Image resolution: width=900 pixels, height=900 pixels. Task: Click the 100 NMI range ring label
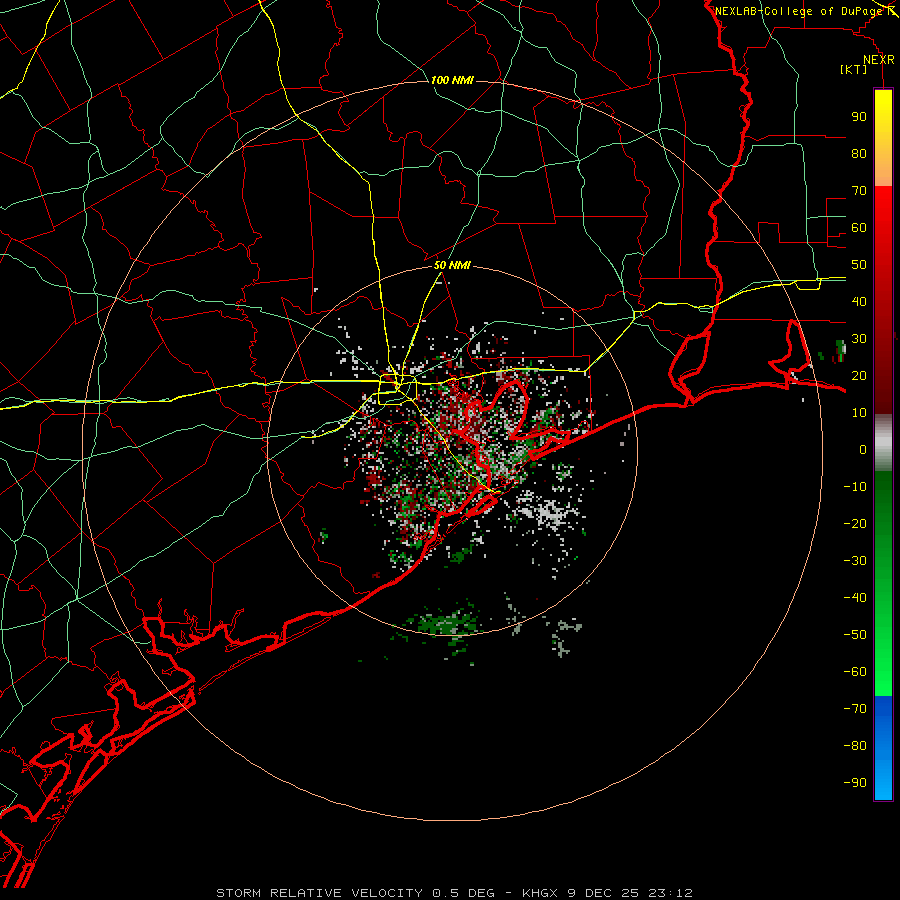pos(452,80)
